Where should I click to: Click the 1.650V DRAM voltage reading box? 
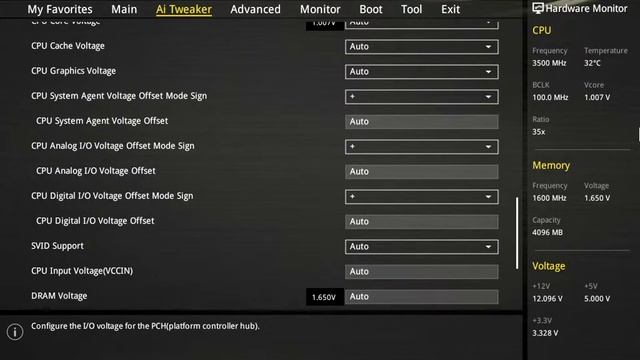coord(324,297)
